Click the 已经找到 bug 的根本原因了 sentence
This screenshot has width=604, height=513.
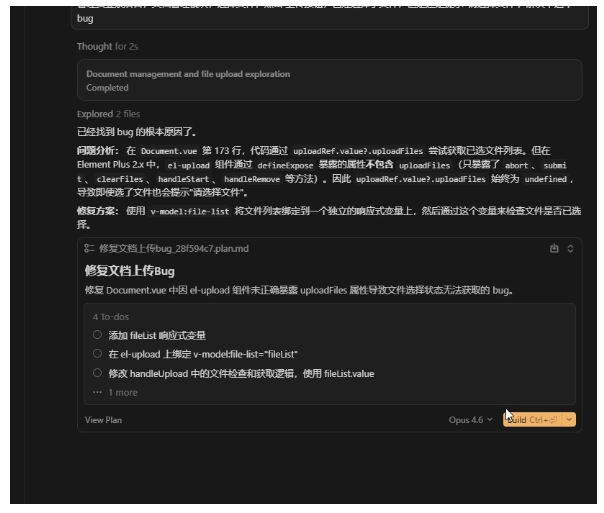click(x=136, y=132)
